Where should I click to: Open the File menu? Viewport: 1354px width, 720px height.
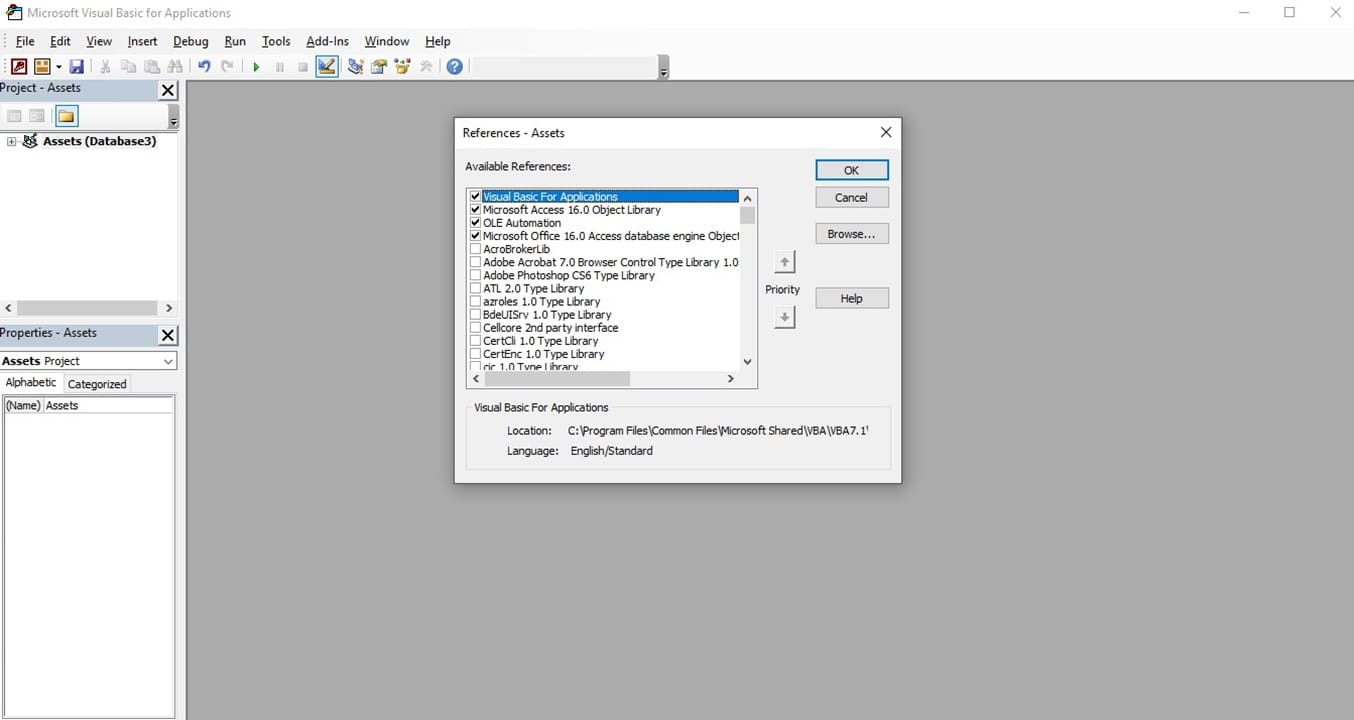[25, 41]
